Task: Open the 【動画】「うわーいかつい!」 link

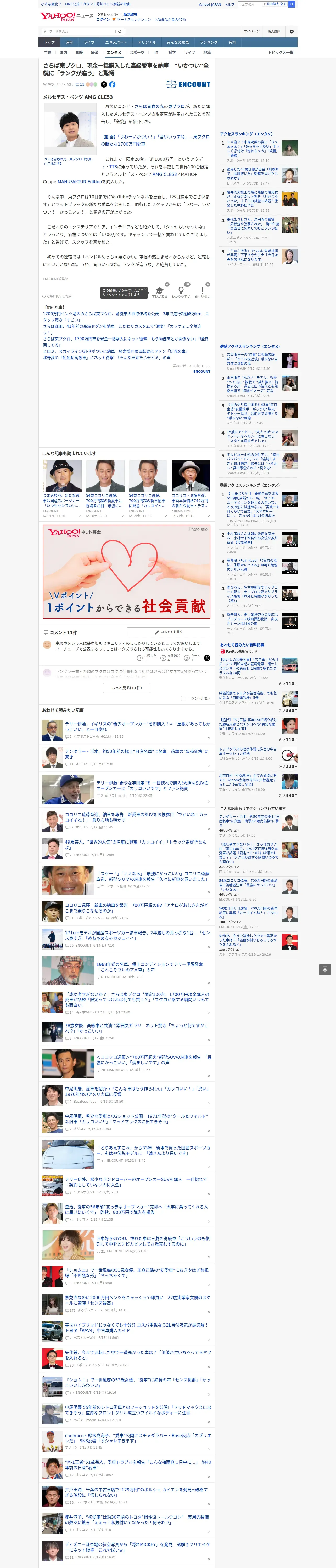Action: [155, 141]
